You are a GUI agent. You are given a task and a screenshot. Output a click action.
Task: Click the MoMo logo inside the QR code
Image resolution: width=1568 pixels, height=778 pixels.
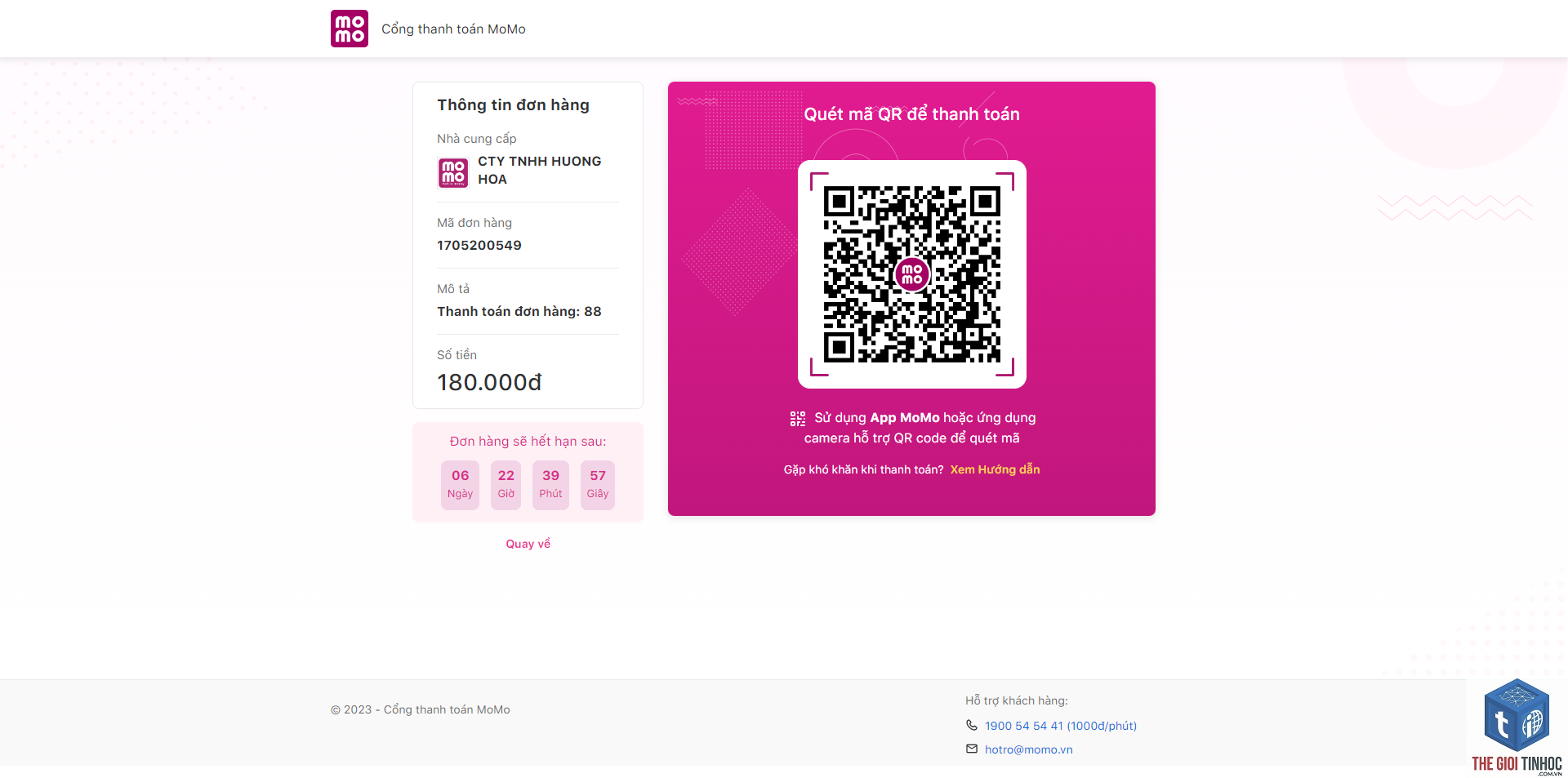[x=912, y=274]
